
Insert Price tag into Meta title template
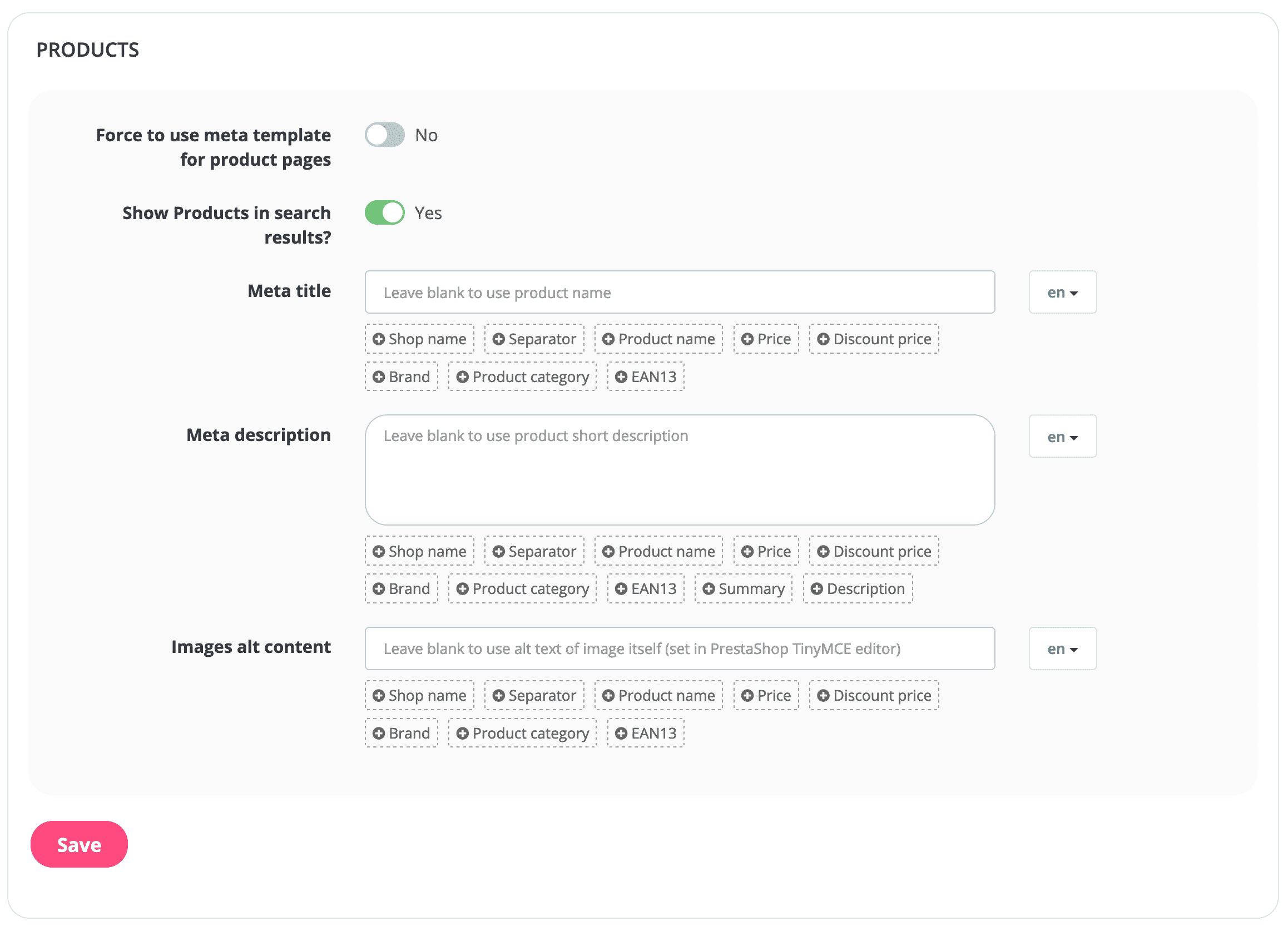coord(766,339)
